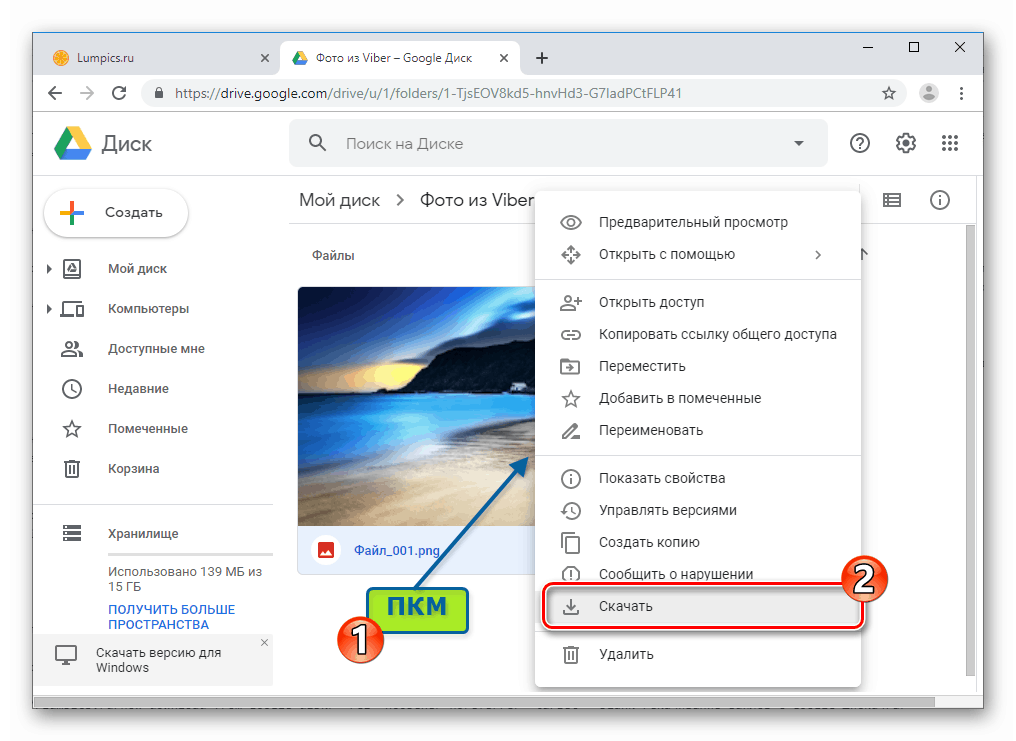Click the search magnifier icon
The image size is (1016, 741).
point(317,142)
